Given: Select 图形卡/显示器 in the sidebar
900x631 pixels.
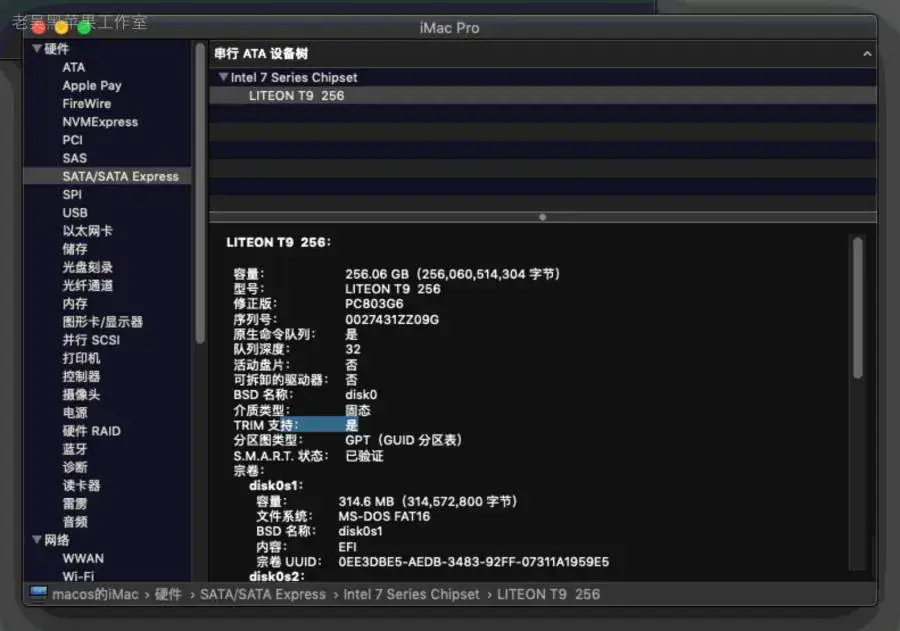Looking at the screenshot, I should pyautogui.click(x=102, y=322).
